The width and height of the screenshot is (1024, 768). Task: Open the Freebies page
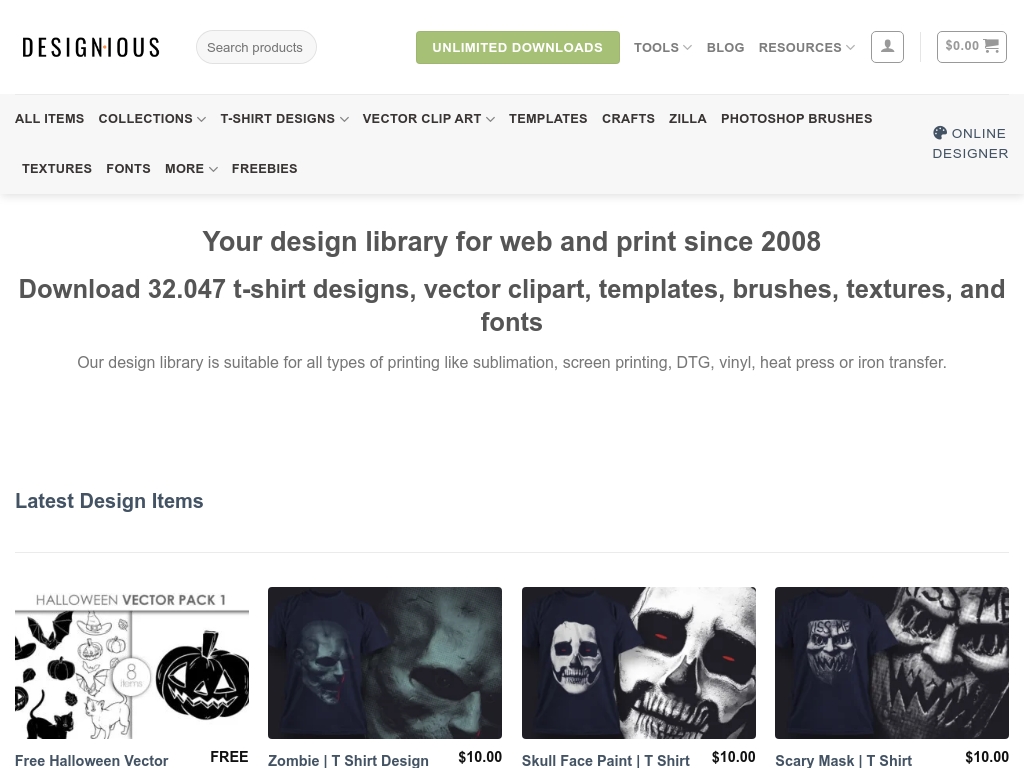coord(264,168)
